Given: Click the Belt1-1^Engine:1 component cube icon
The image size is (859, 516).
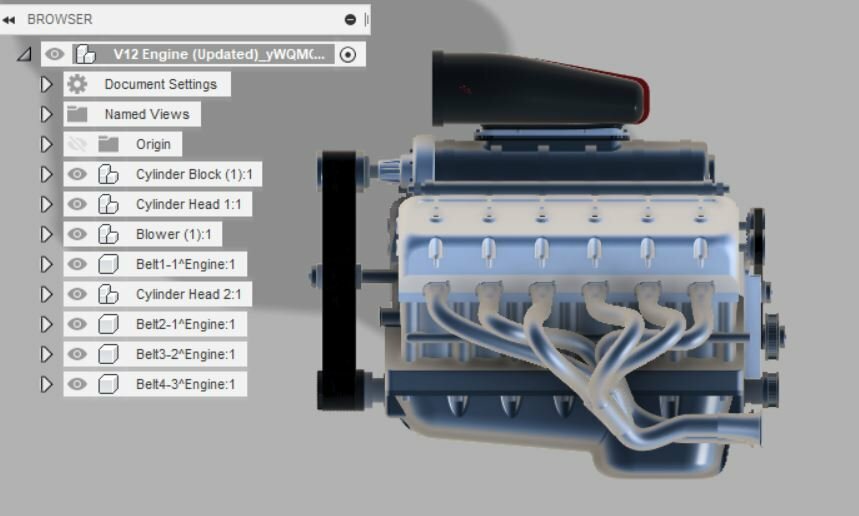Looking at the screenshot, I should (x=108, y=265).
